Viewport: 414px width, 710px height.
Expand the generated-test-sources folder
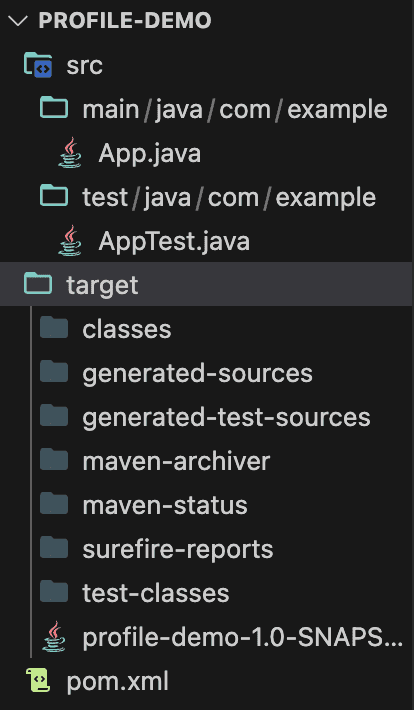pos(226,418)
